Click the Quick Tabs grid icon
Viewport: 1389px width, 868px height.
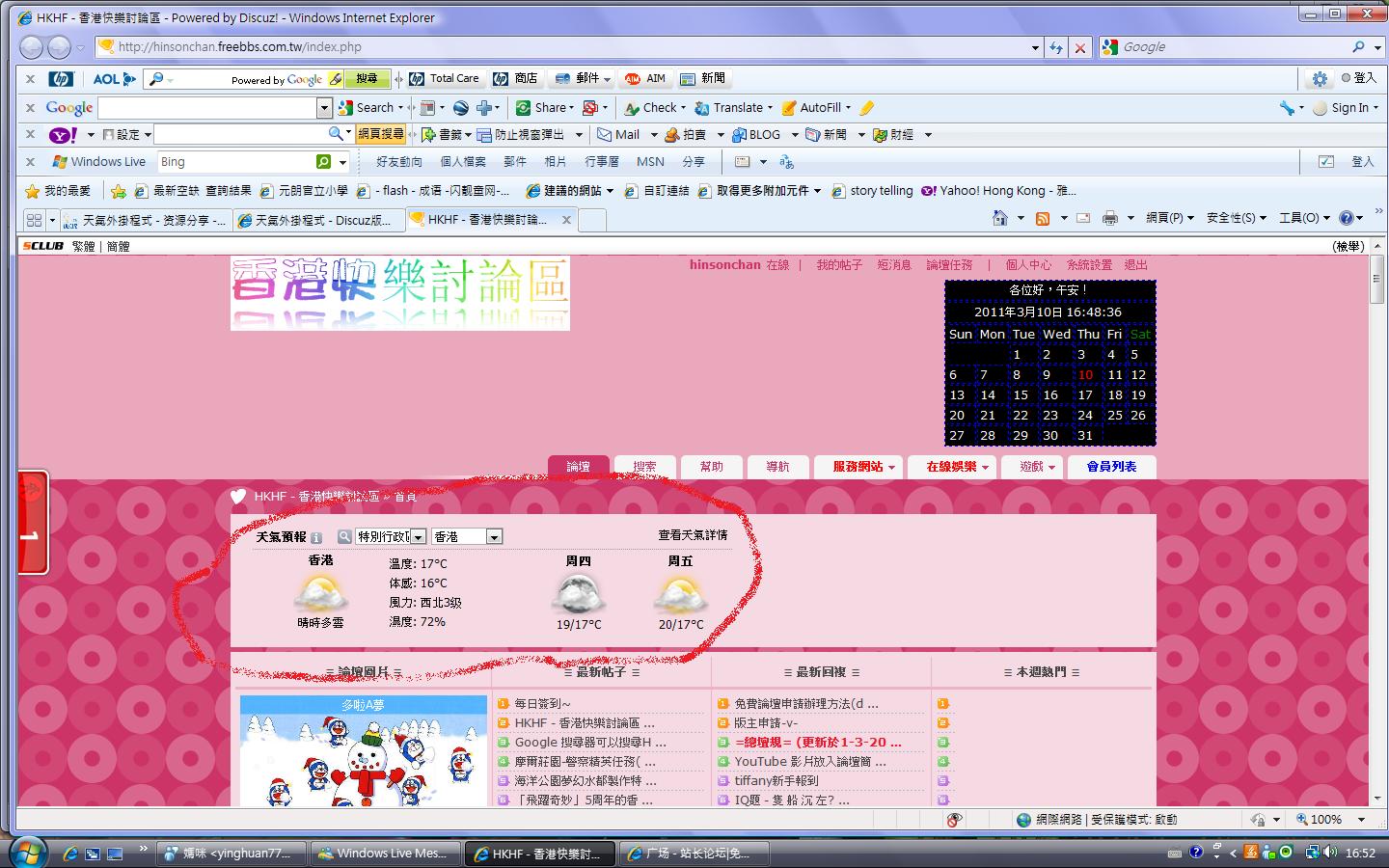click(35, 220)
